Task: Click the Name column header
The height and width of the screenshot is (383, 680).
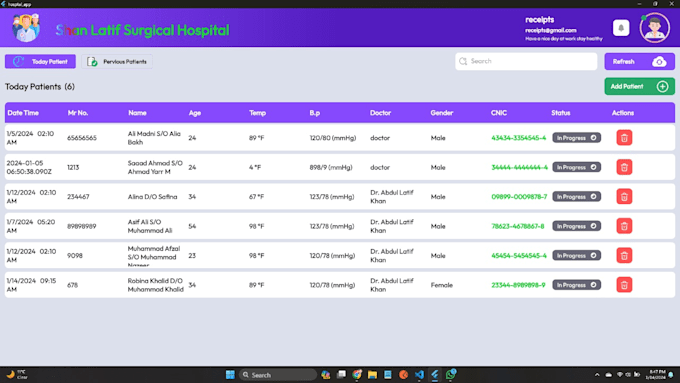Action: click(137, 113)
